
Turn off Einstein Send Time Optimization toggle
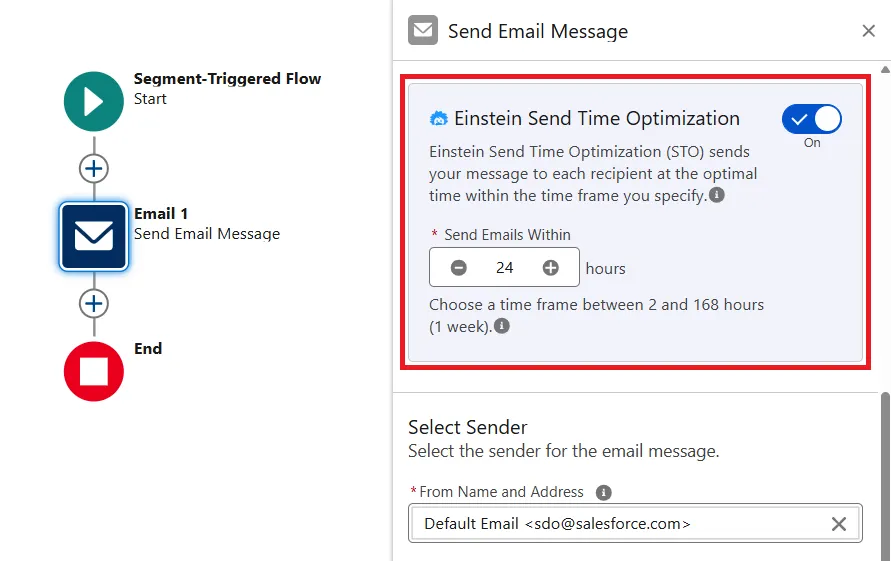click(811, 120)
